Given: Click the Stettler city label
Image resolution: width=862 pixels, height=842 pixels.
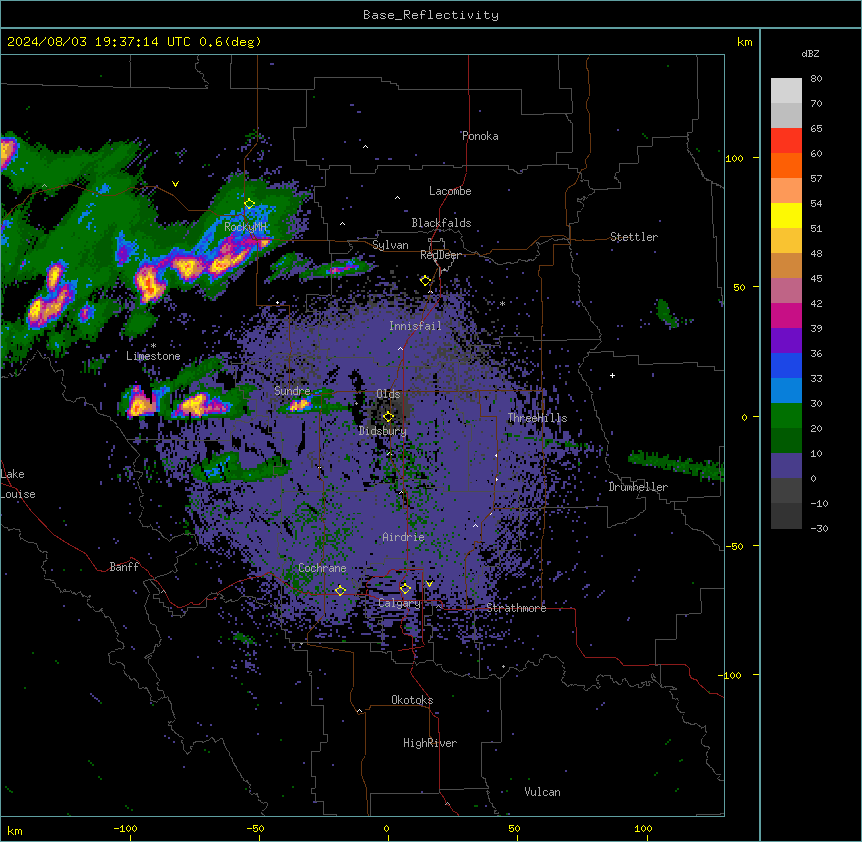Looking at the screenshot, I should [x=634, y=237].
